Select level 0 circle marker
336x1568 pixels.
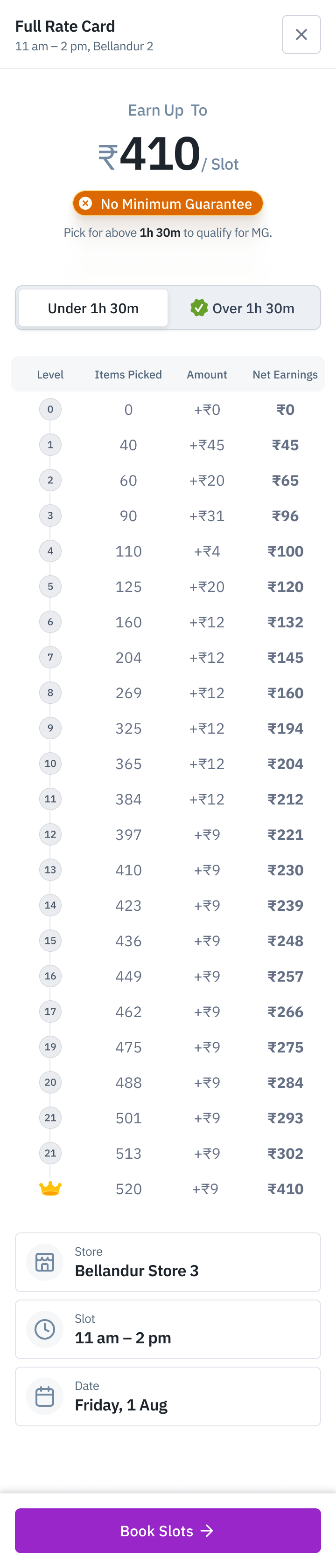[50, 409]
